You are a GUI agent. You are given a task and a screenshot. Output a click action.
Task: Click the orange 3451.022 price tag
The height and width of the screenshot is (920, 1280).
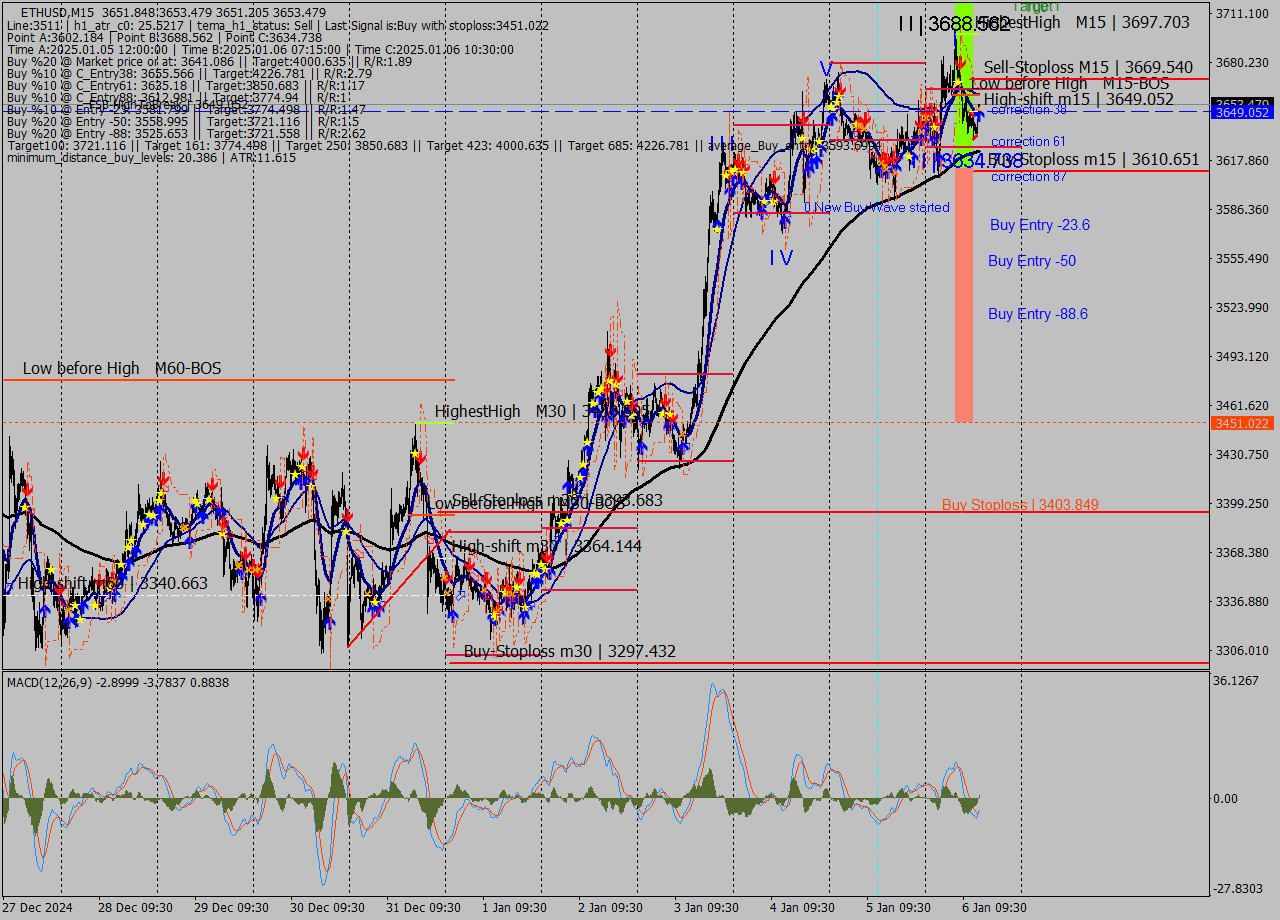tap(1242, 424)
